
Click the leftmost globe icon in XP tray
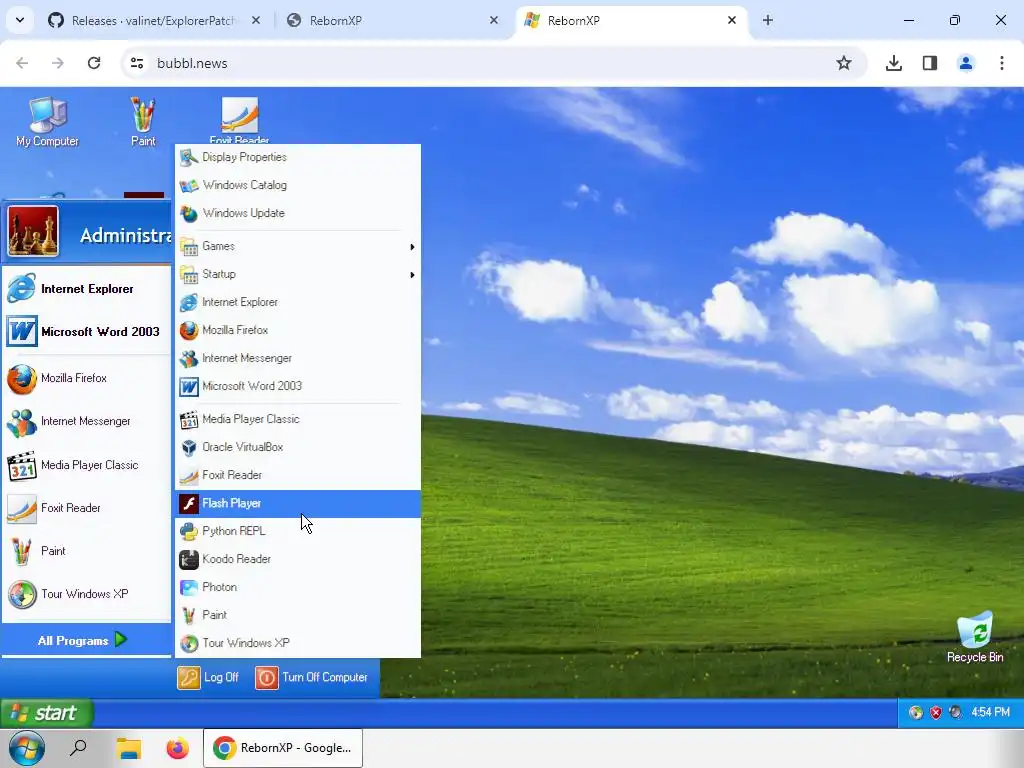point(916,712)
